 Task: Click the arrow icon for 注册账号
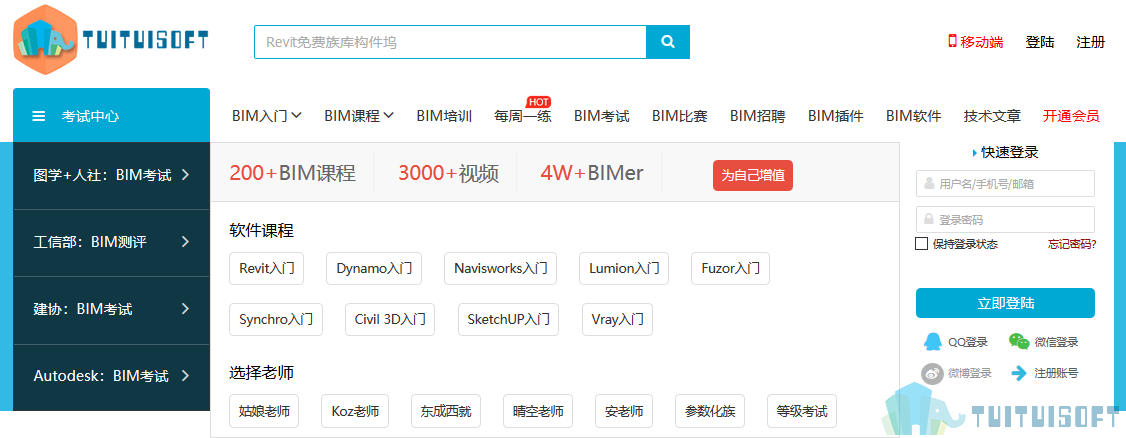click(1019, 373)
